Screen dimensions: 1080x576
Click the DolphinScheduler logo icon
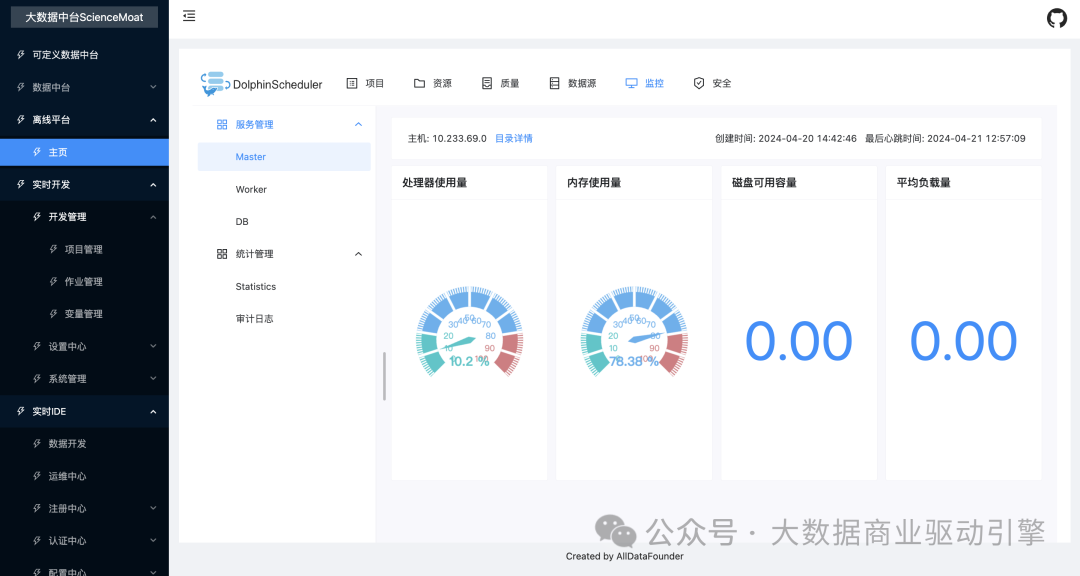click(x=213, y=84)
